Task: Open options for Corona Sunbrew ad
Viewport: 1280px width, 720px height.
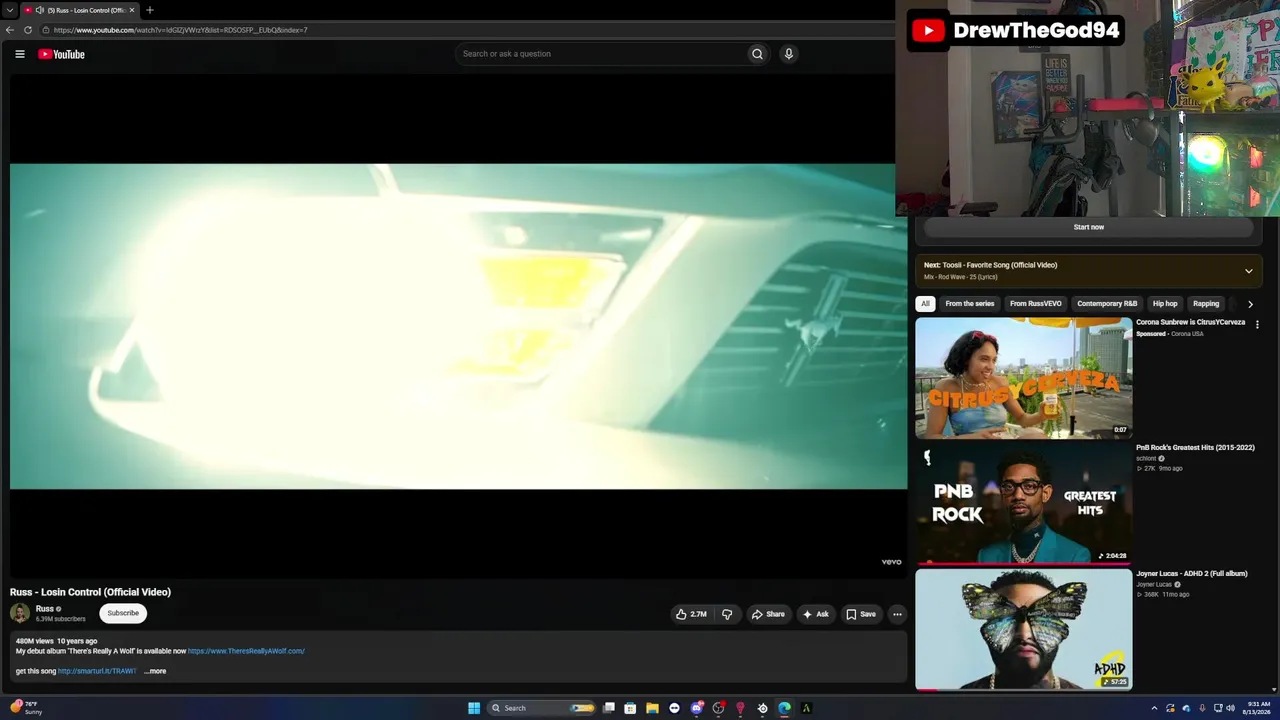Action: [x=1257, y=325]
